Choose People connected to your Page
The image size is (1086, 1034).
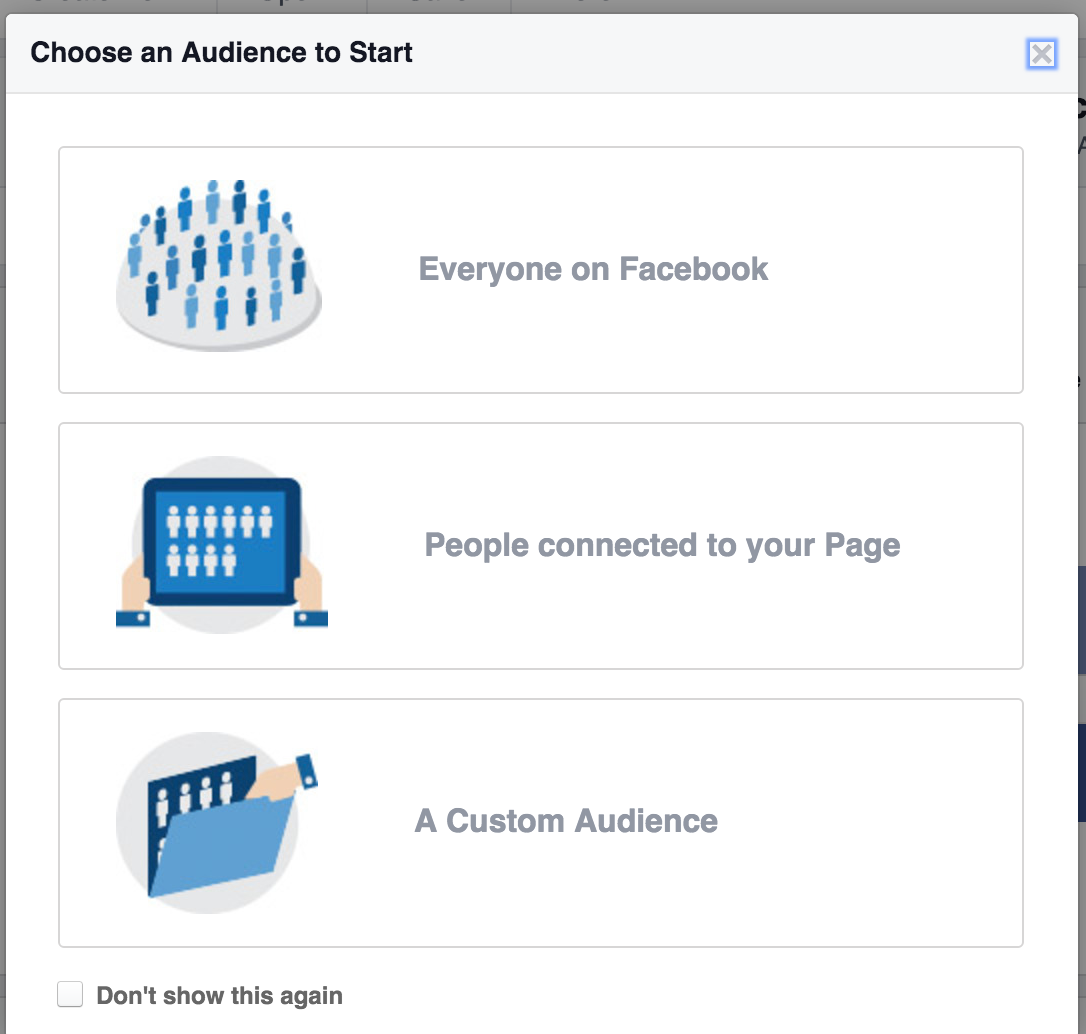pos(540,546)
